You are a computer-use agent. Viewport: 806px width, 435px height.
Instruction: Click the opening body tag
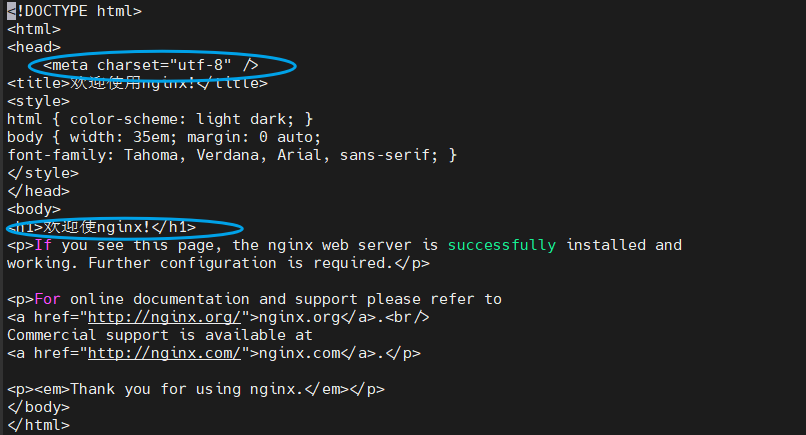(x=34, y=209)
